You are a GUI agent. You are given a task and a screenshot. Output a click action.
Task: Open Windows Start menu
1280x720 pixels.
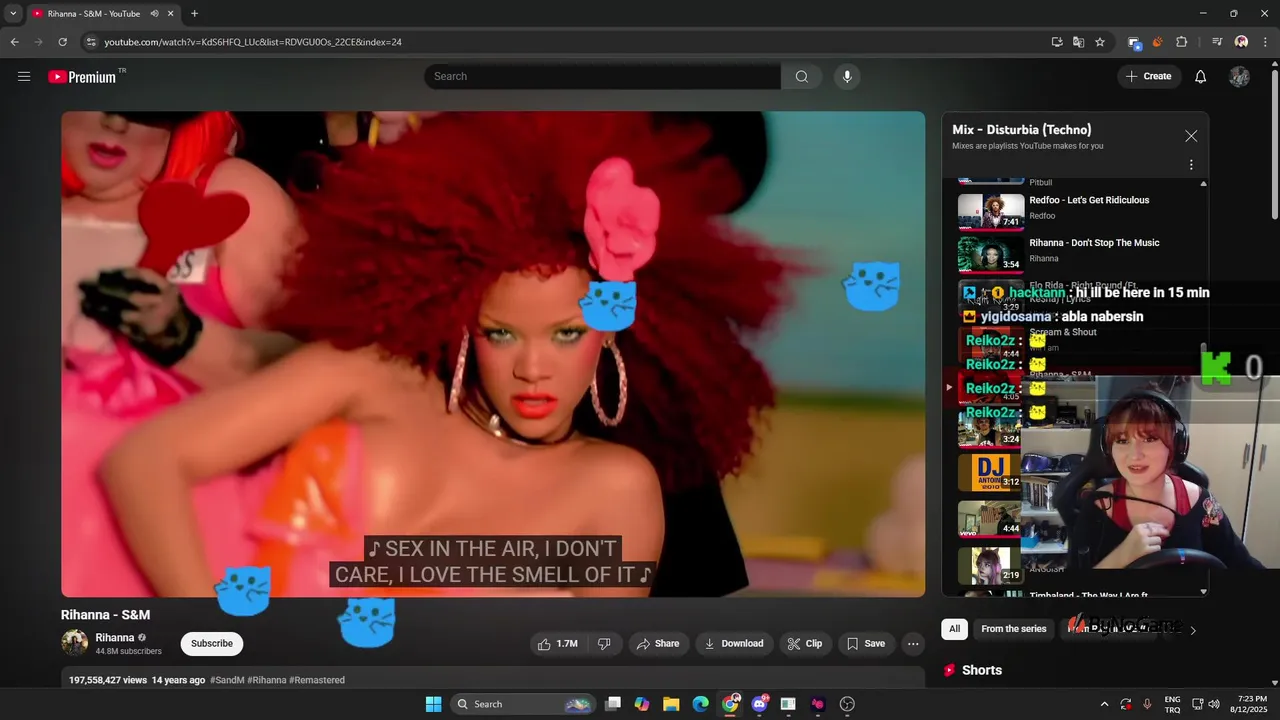[x=433, y=704]
